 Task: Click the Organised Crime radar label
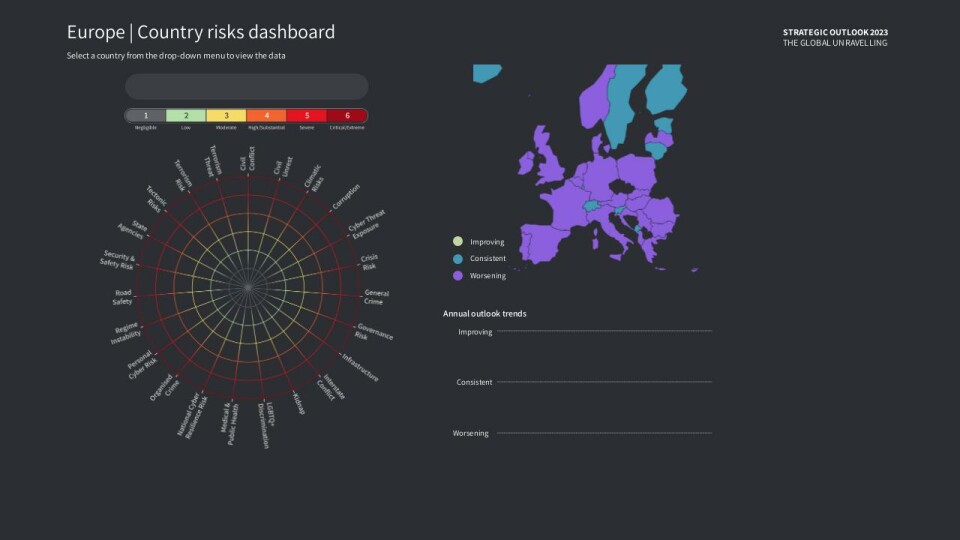point(165,388)
